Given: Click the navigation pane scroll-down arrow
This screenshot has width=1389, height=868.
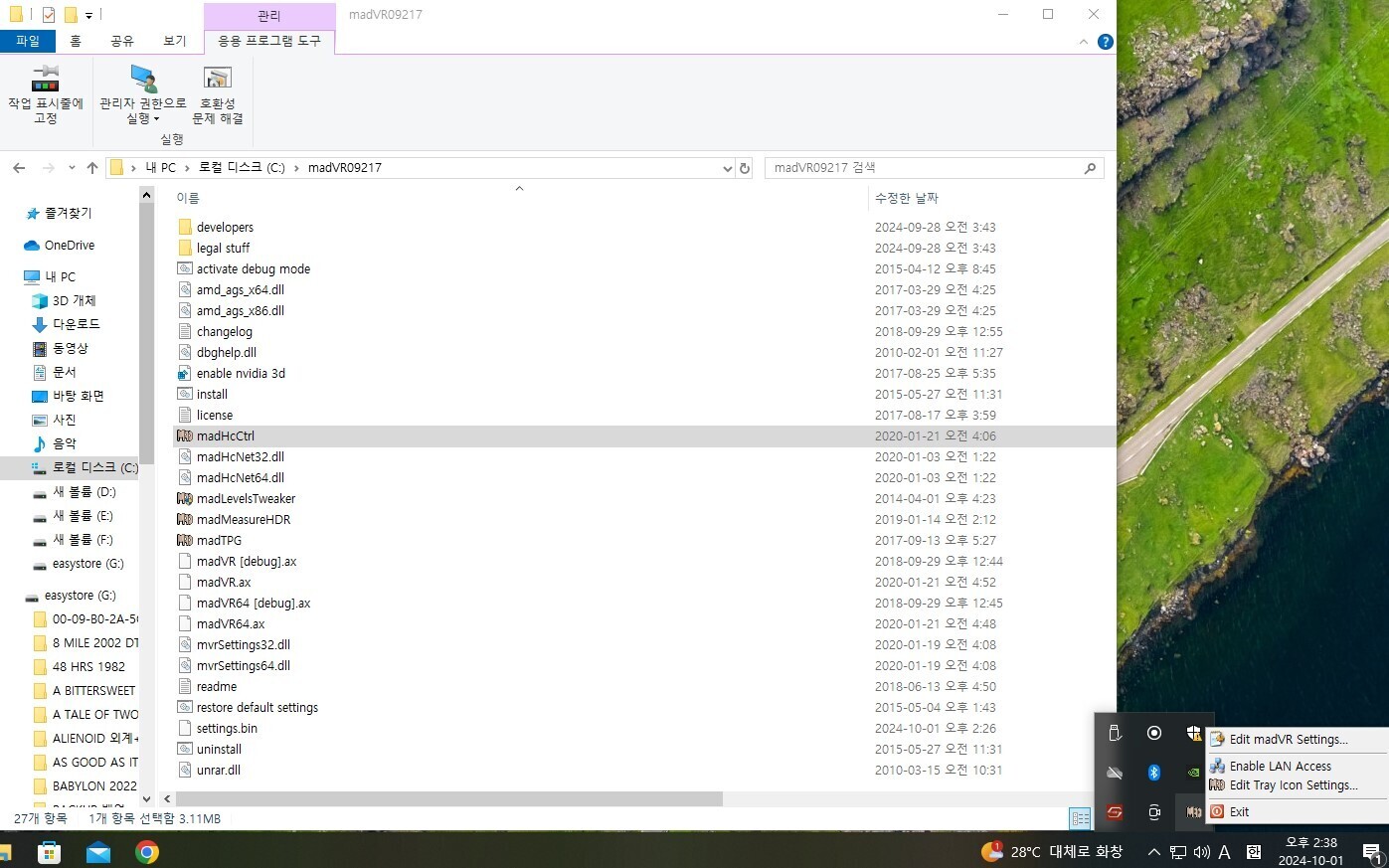Looking at the screenshot, I should click(x=146, y=799).
